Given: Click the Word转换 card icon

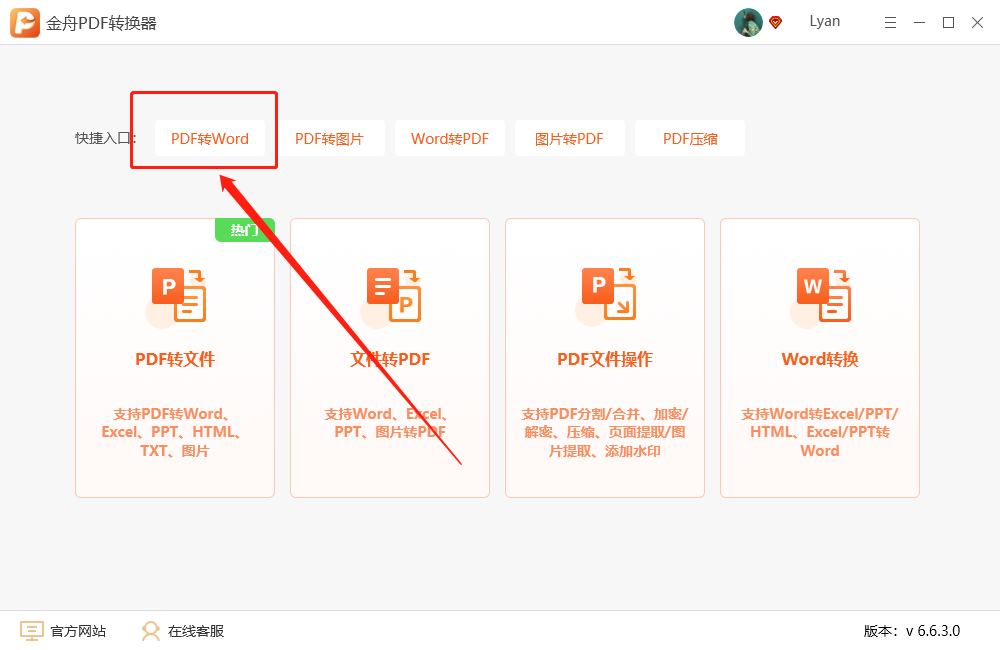Looking at the screenshot, I should coord(821,297).
